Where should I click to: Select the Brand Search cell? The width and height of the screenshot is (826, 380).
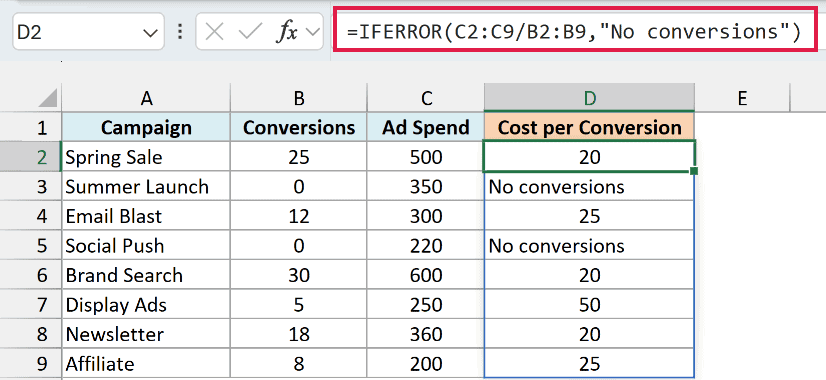pyautogui.click(x=146, y=275)
